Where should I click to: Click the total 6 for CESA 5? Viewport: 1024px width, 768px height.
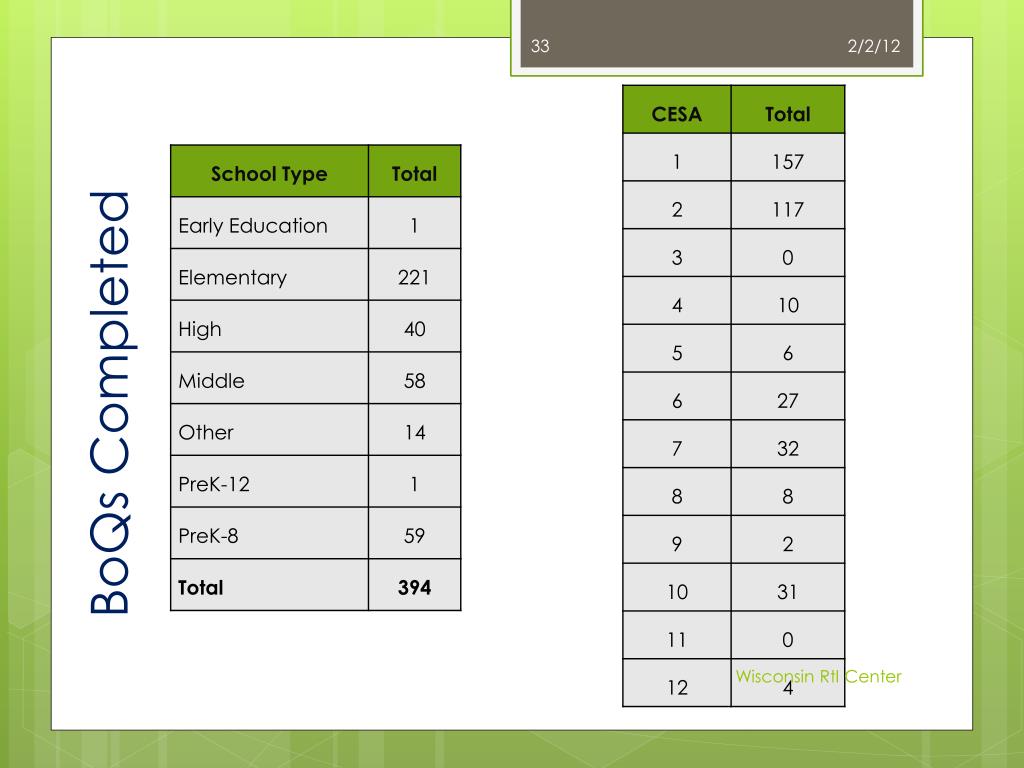coord(788,353)
